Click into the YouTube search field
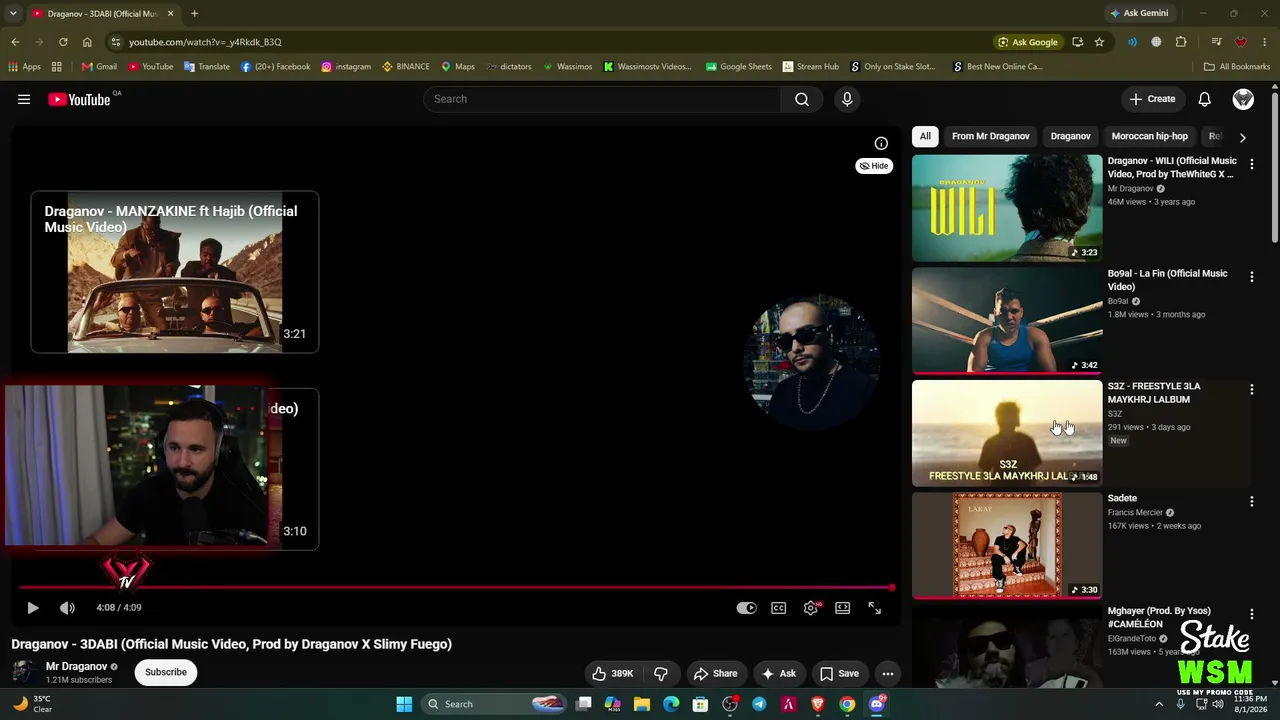This screenshot has width=1280, height=720. tap(603, 99)
